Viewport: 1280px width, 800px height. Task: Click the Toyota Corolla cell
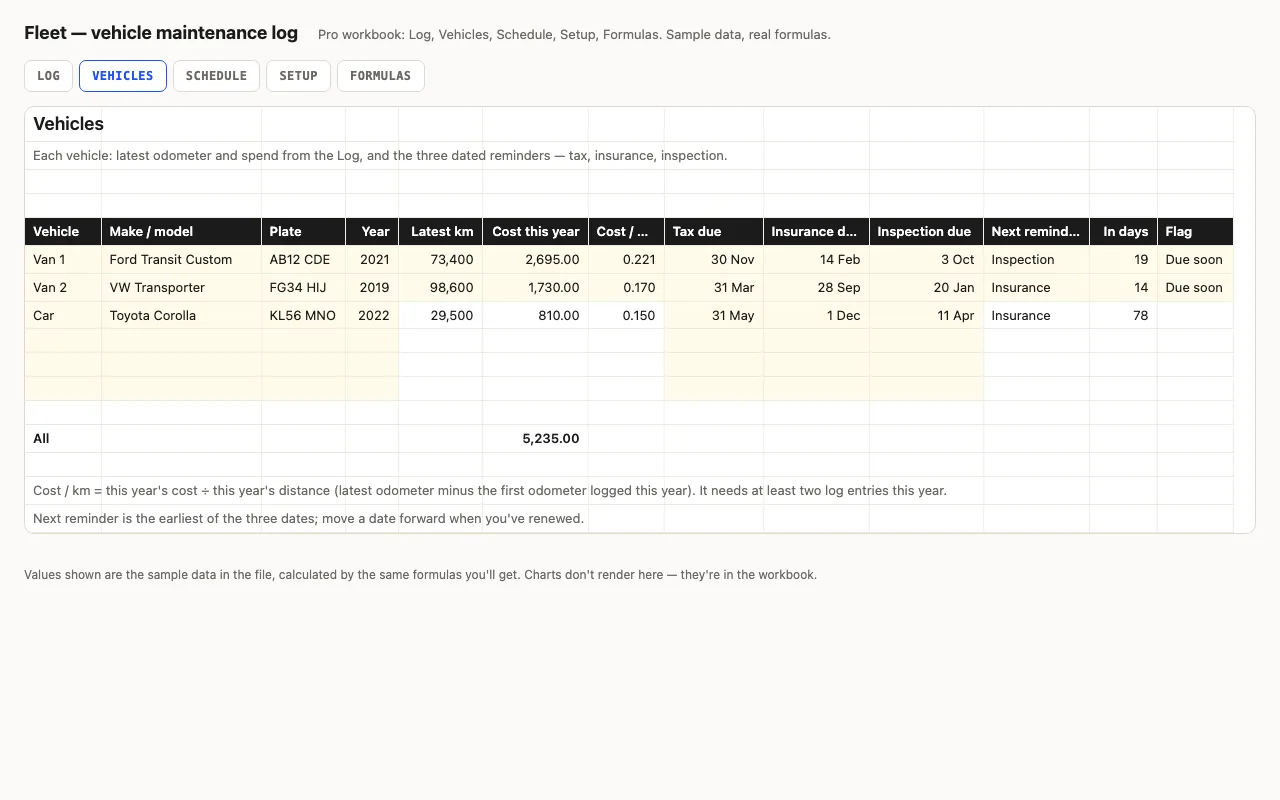coord(181,315)
